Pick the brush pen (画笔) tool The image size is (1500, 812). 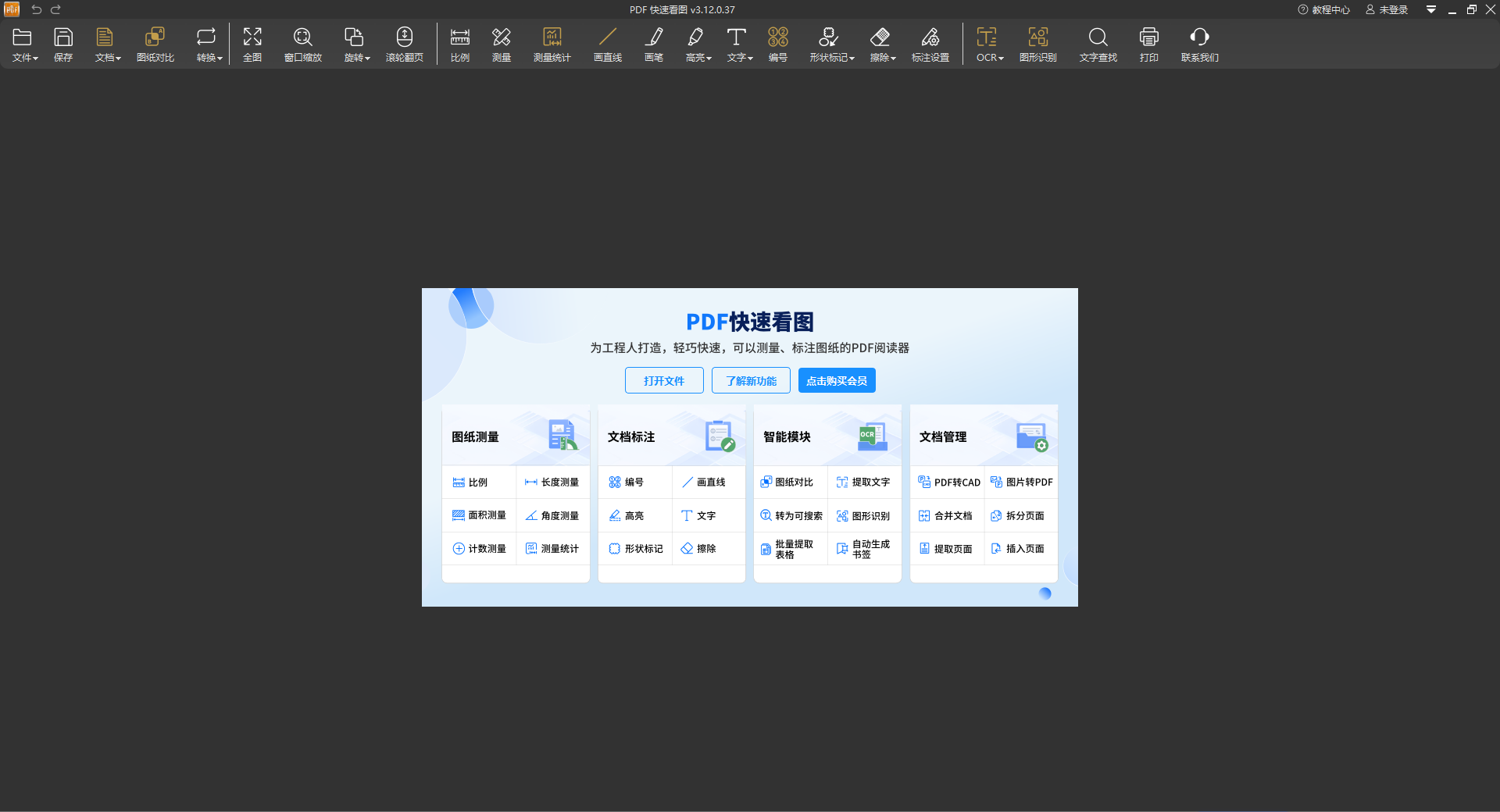click(x=654, y=45)
